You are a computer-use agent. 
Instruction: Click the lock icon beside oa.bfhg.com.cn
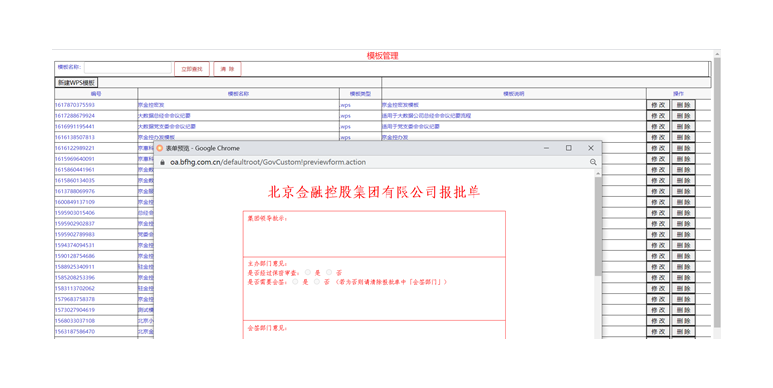pos(162,162)
